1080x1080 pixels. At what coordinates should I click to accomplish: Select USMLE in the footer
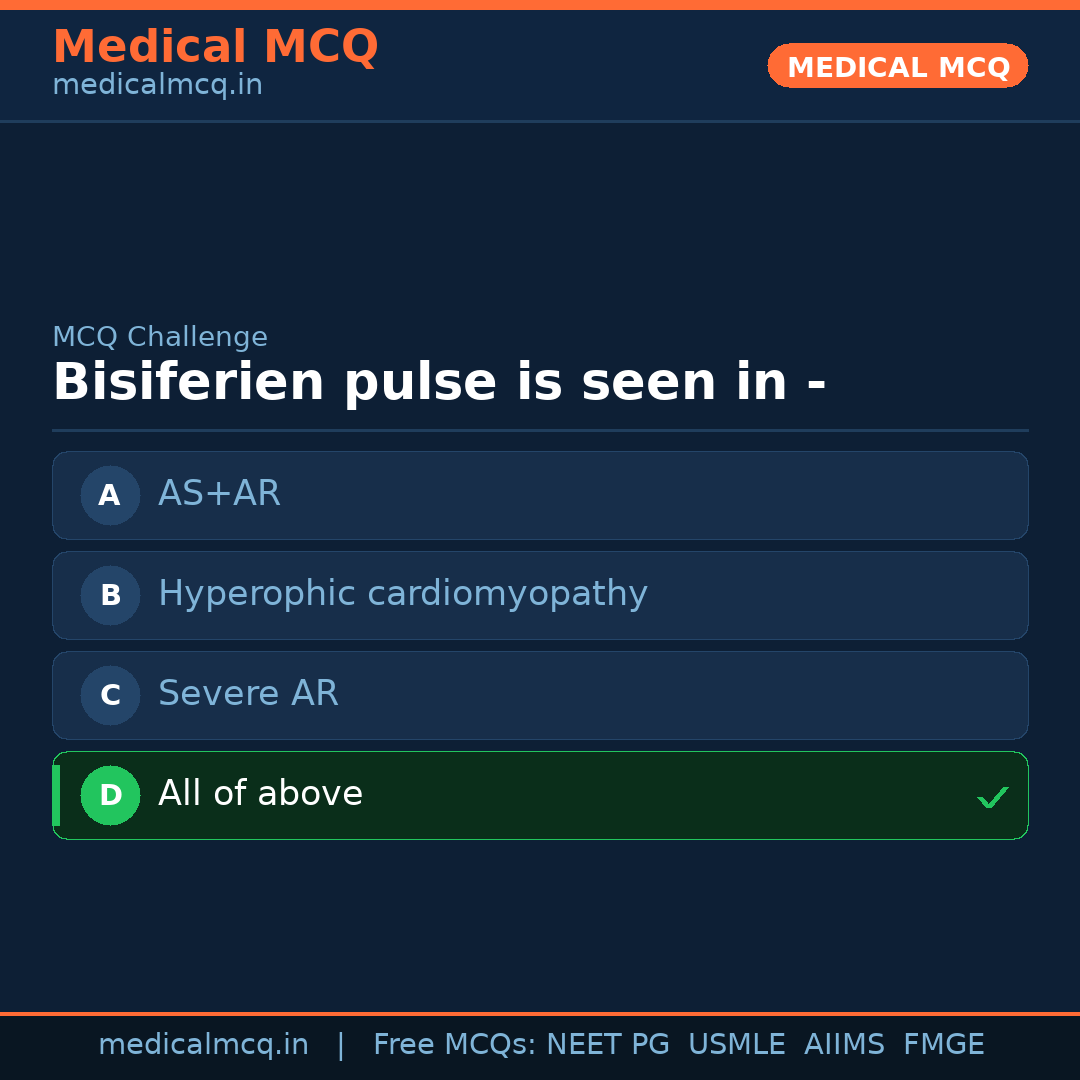pyautogui.click(x=736, y=1045)
